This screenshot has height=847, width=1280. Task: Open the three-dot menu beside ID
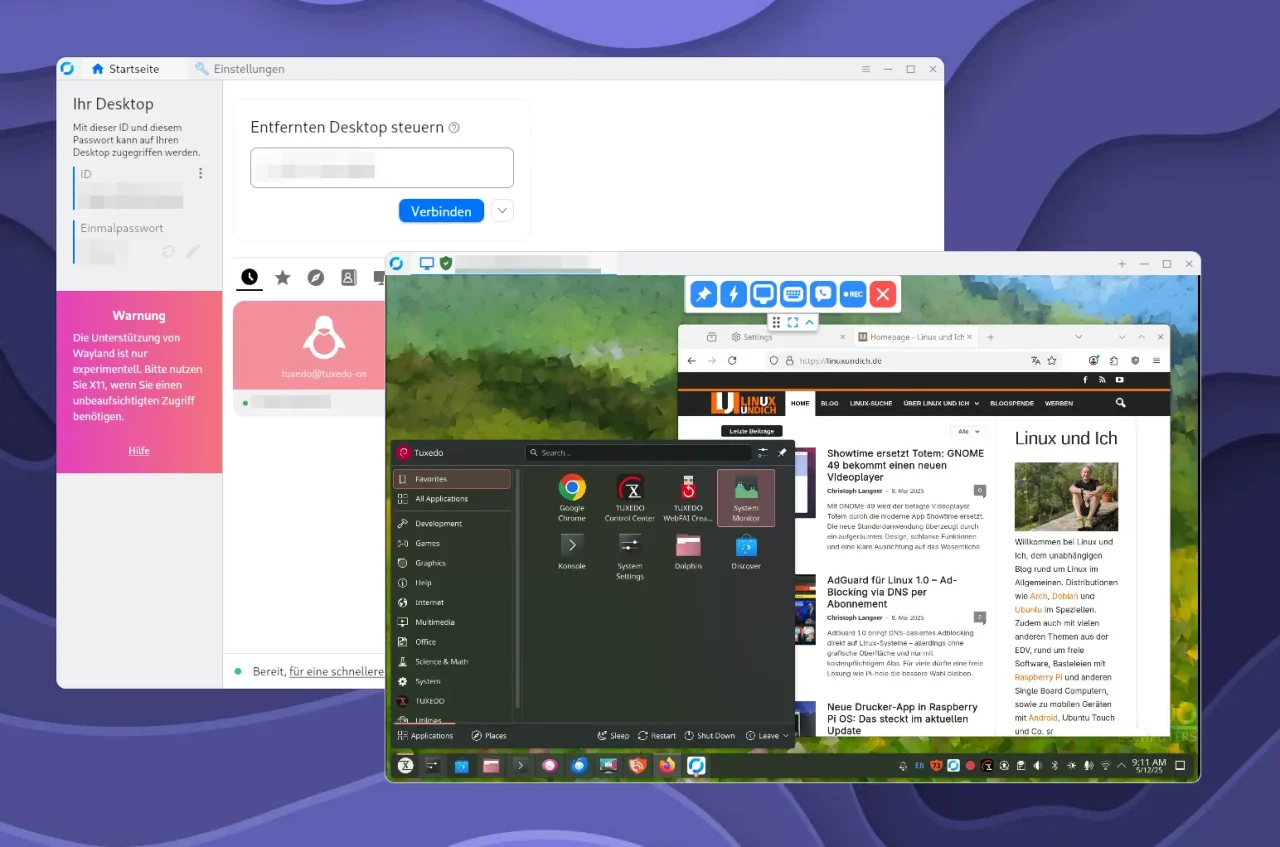pyautogui.click(x=200, y=174)
